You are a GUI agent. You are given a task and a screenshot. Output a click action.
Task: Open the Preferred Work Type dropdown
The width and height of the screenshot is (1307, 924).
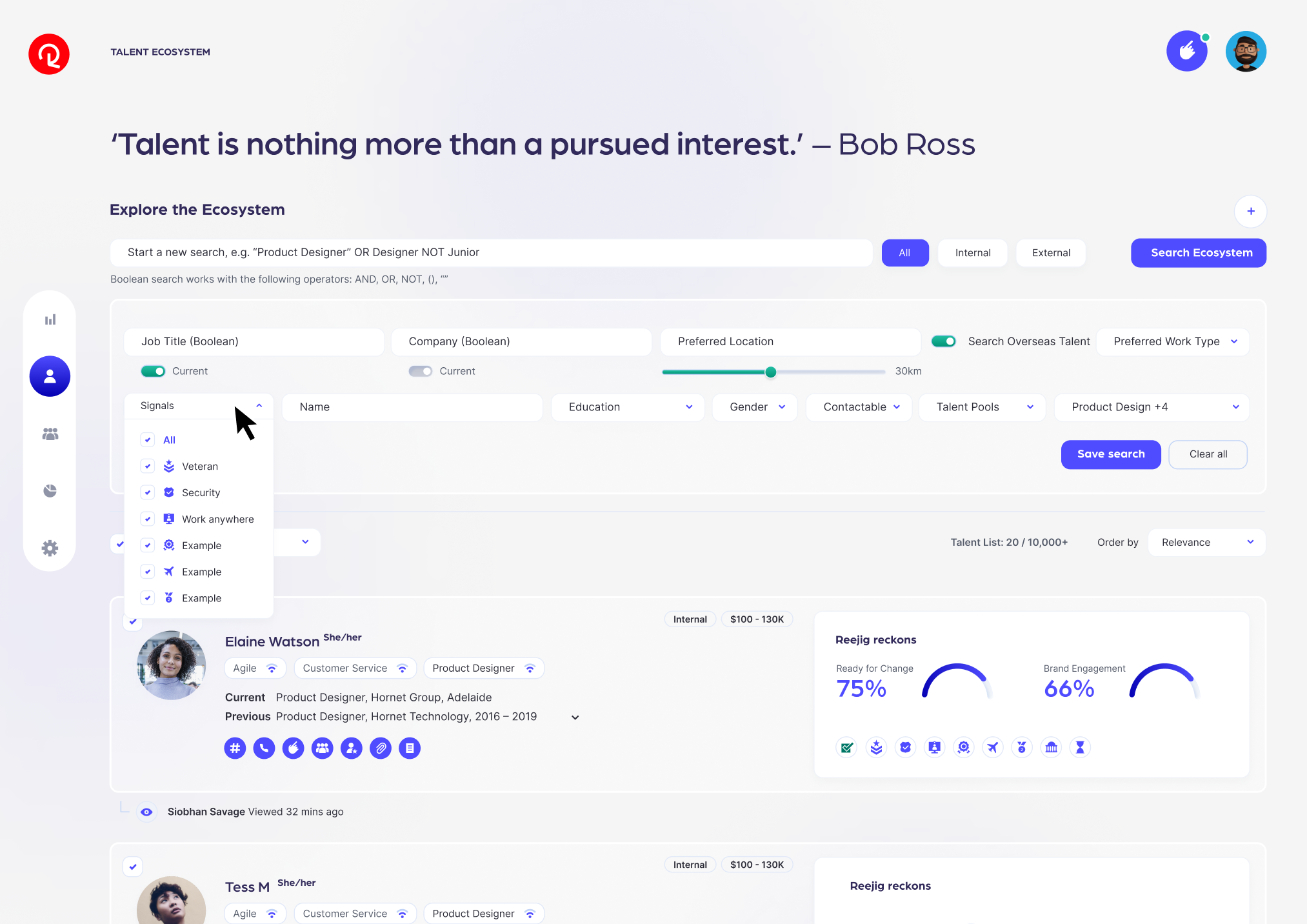pos(1173,341)
